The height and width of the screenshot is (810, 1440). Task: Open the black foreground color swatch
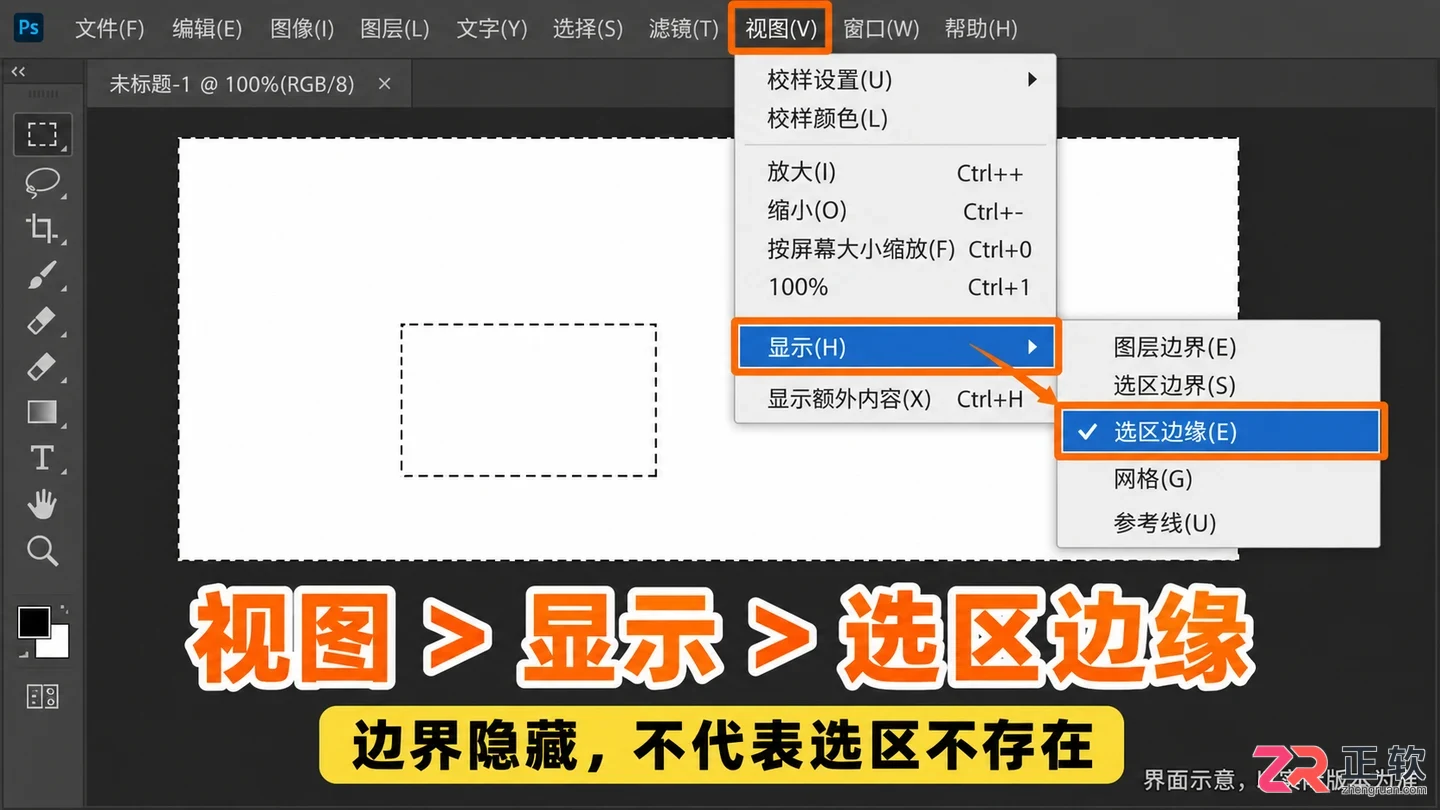click(x=33, y=622)
